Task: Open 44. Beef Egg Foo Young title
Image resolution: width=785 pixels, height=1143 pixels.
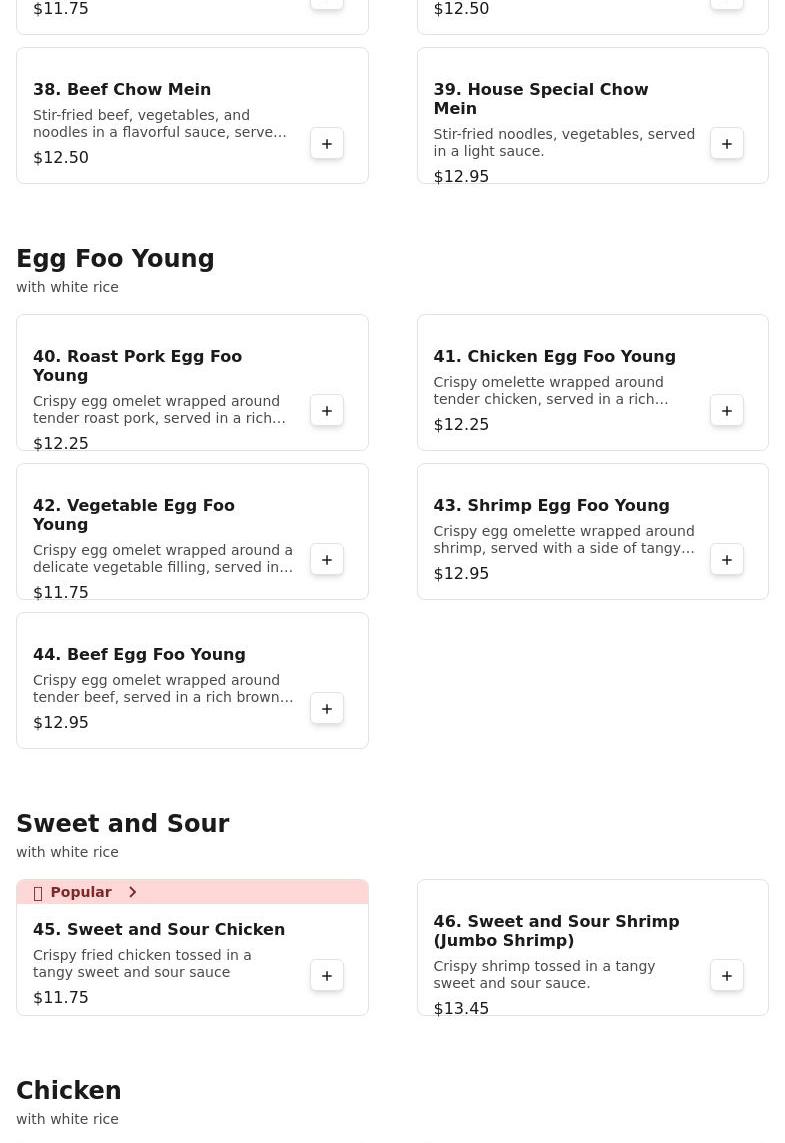Action: [x=139, y=655]
